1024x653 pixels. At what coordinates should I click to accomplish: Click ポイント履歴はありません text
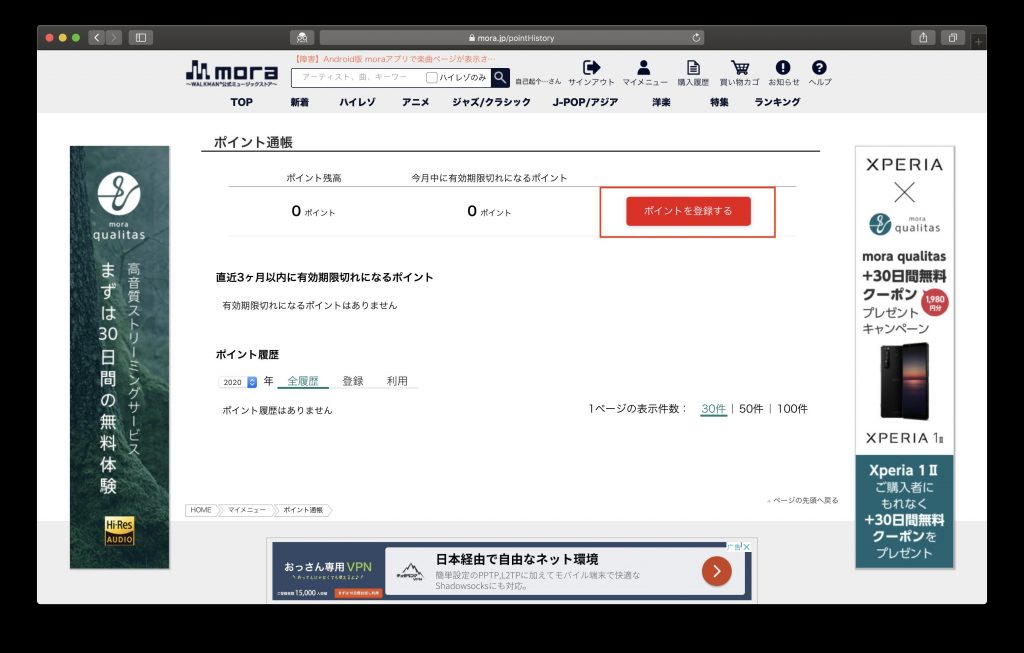tap(278, 410)
